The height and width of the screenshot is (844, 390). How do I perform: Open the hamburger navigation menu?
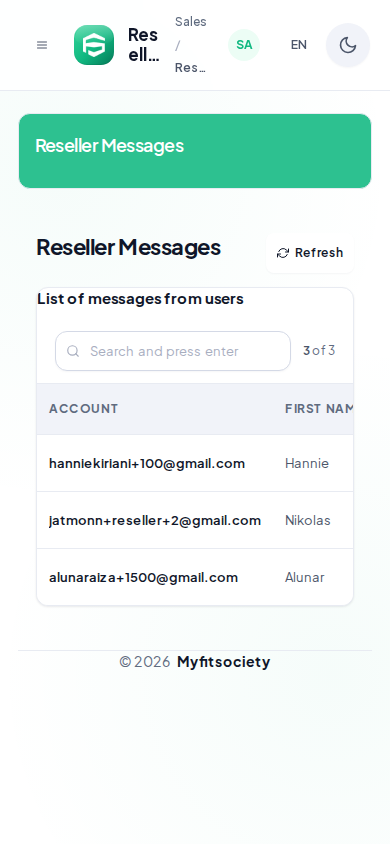42,45
